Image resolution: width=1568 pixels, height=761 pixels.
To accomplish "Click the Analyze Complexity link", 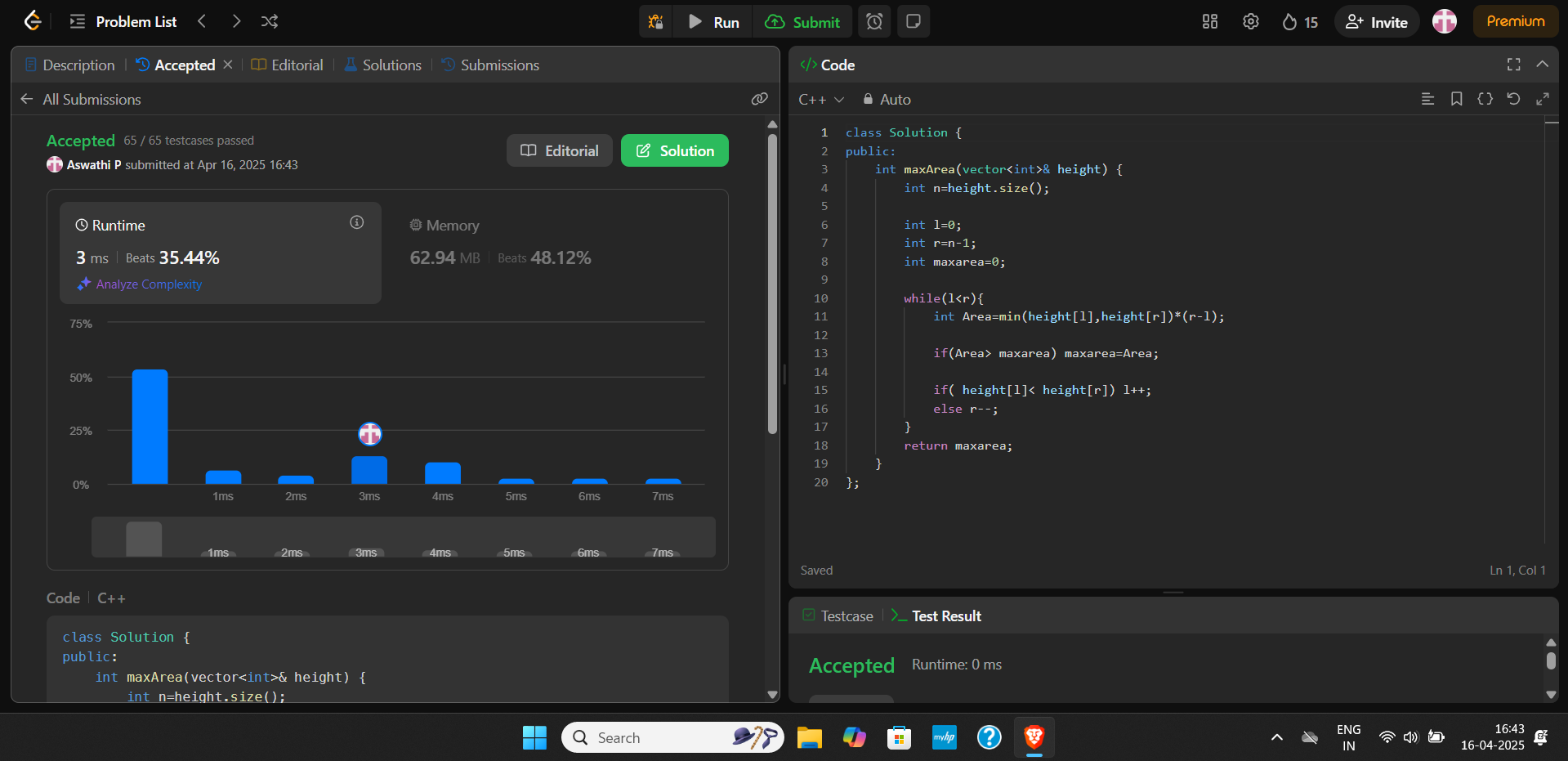I will pyautogui.click(x=140, y=284).
